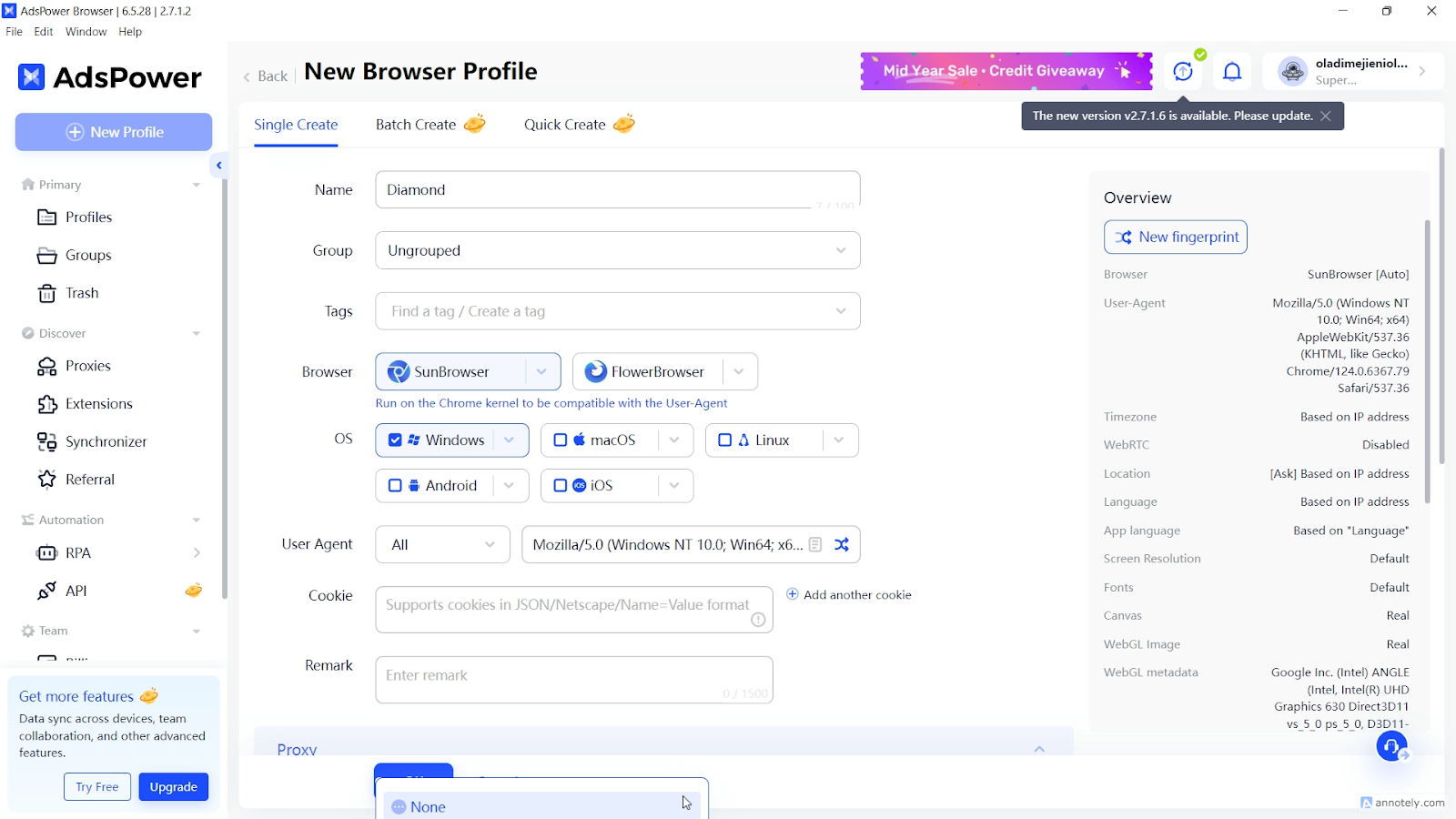
Task: Uncheck the Windows OS checkbox
Action: [x=395, y=440]
